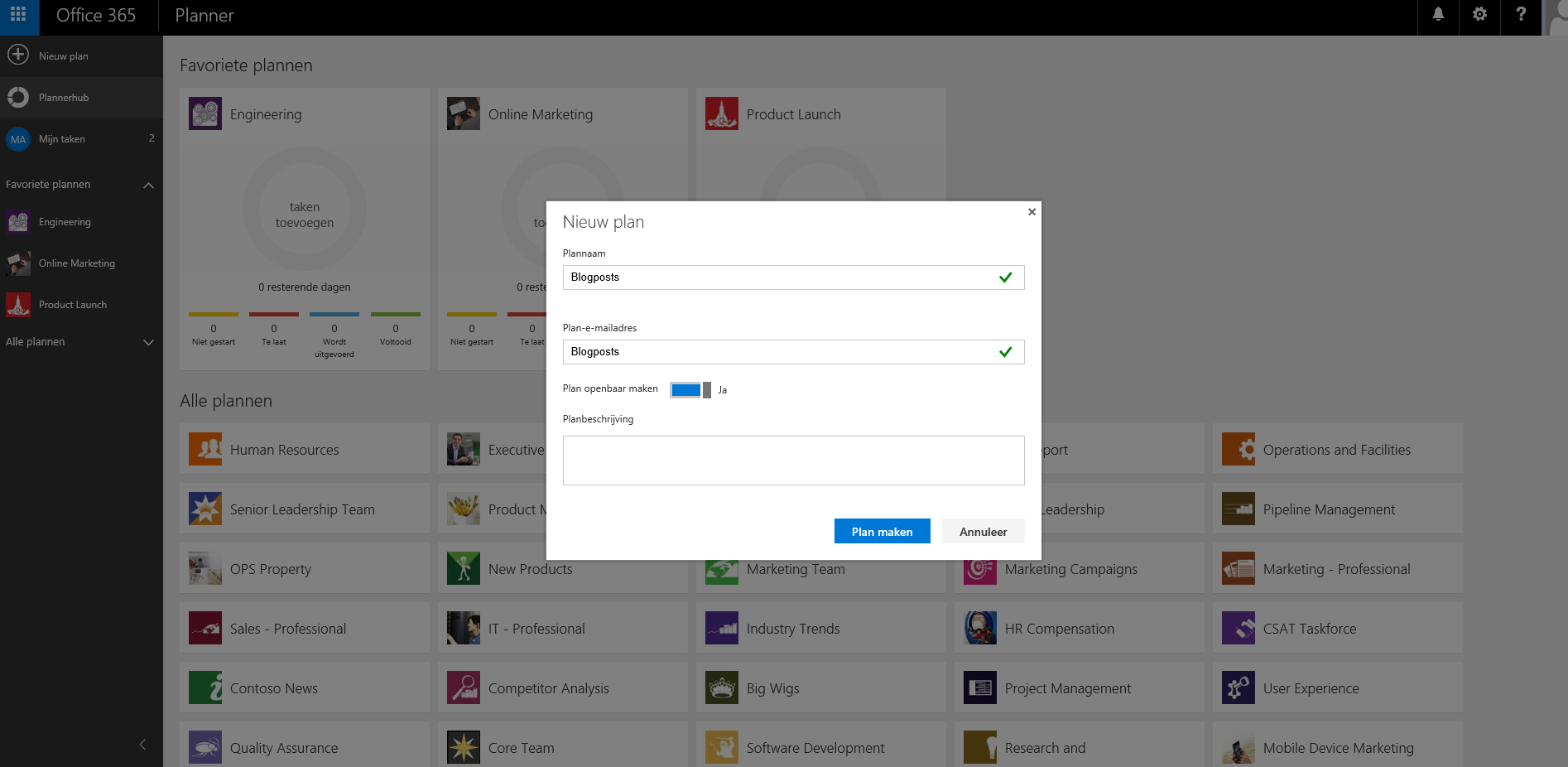Open the Core Team plan
This screenshot has width=1568, height=767.
pos(562,745)
